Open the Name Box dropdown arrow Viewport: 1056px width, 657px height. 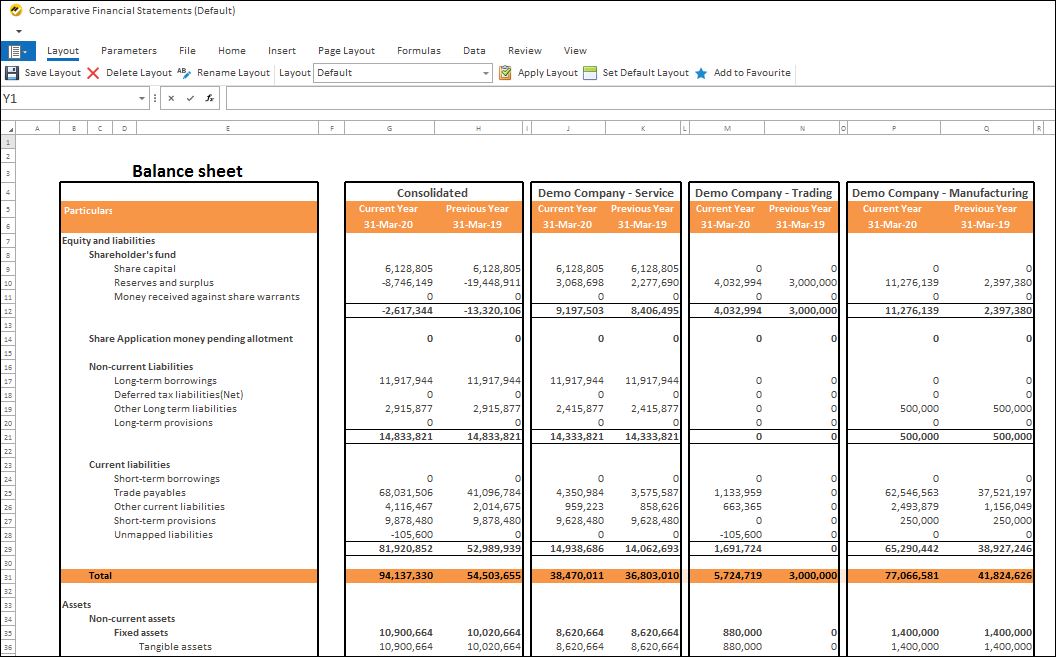(x=142, y=98)
